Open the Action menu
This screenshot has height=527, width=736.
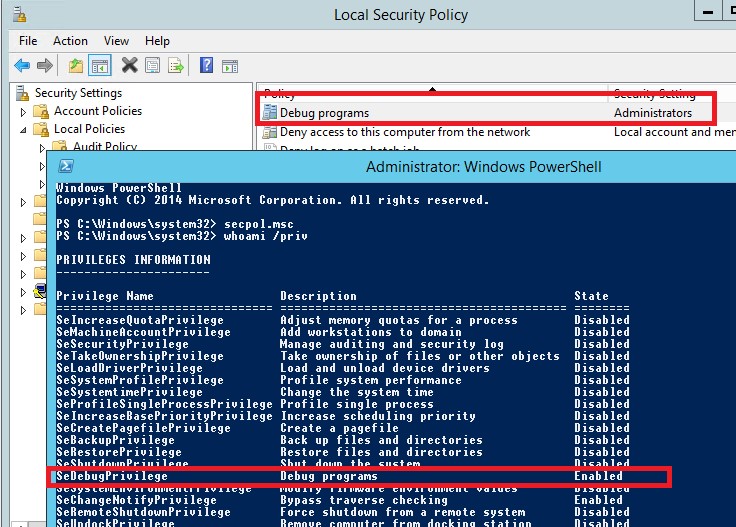coord(70,41)
